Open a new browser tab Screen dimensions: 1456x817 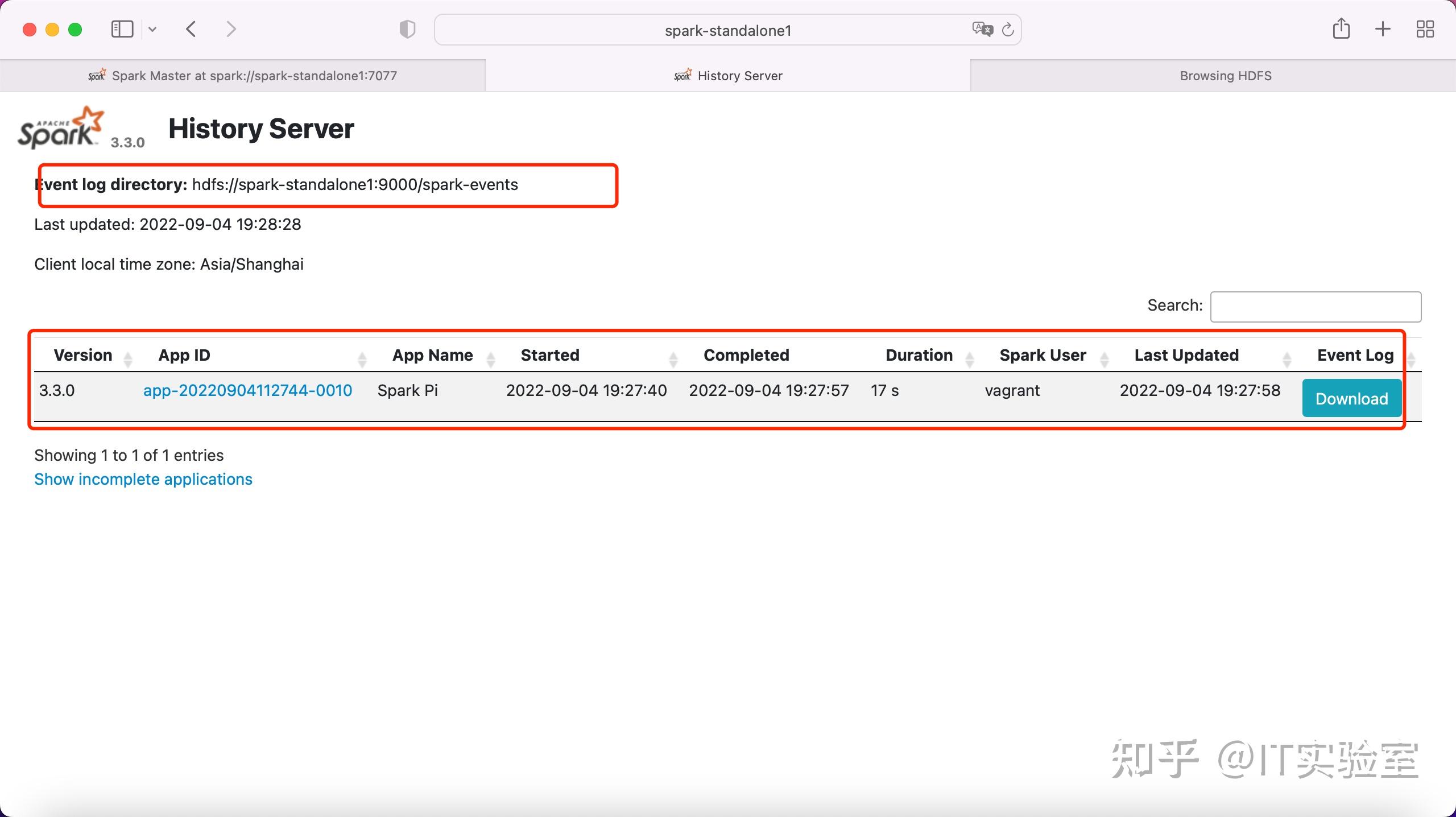(1382, 28)
